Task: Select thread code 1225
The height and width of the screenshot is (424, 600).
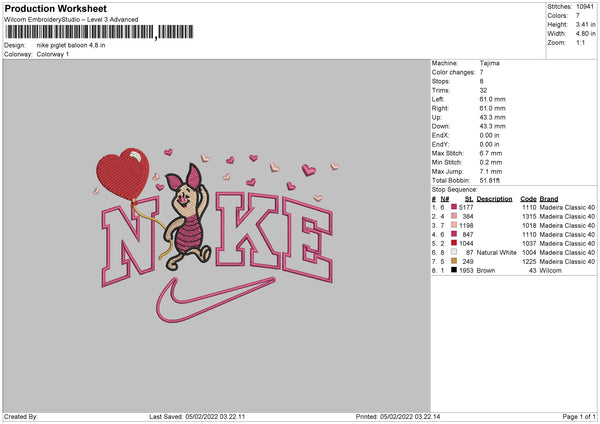Action: [x=529, y=261]
